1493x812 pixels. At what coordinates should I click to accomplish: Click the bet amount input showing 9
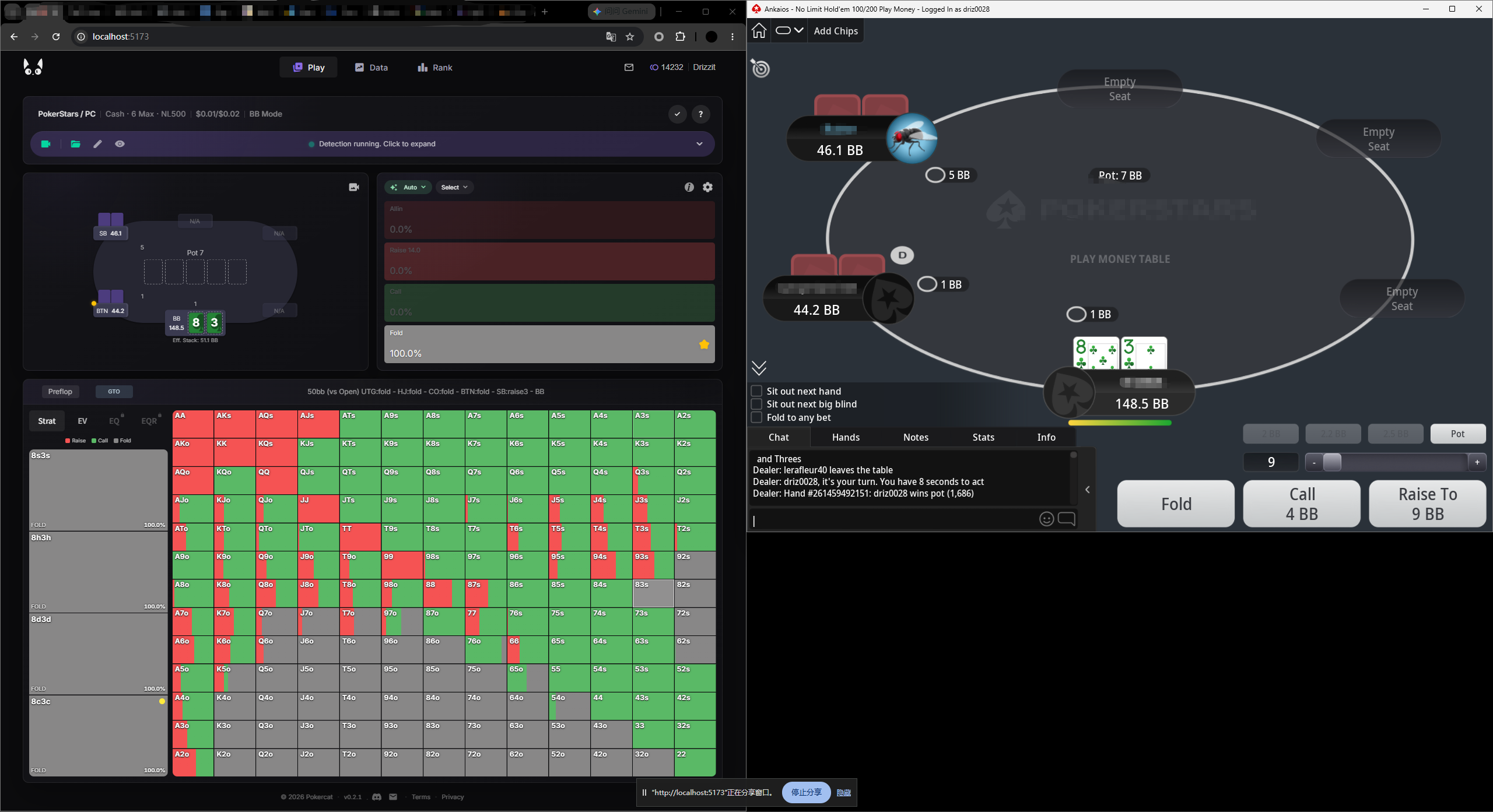1271,462
